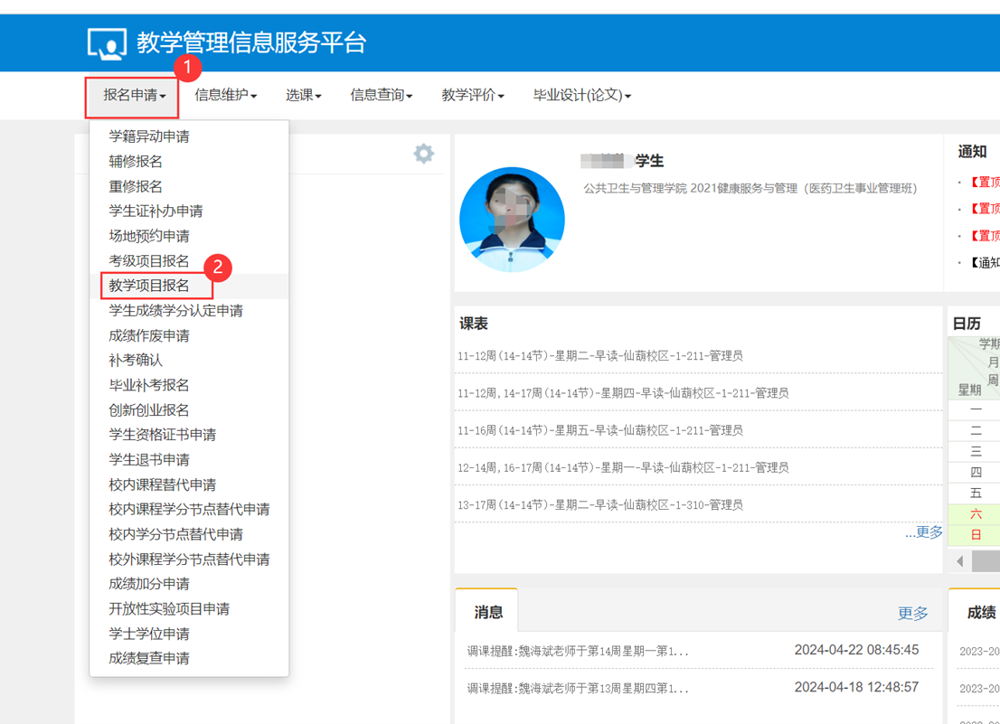Open the first 【置顶】 notification link
Screen dimensions: 1000x724
(x=983, y=181)
